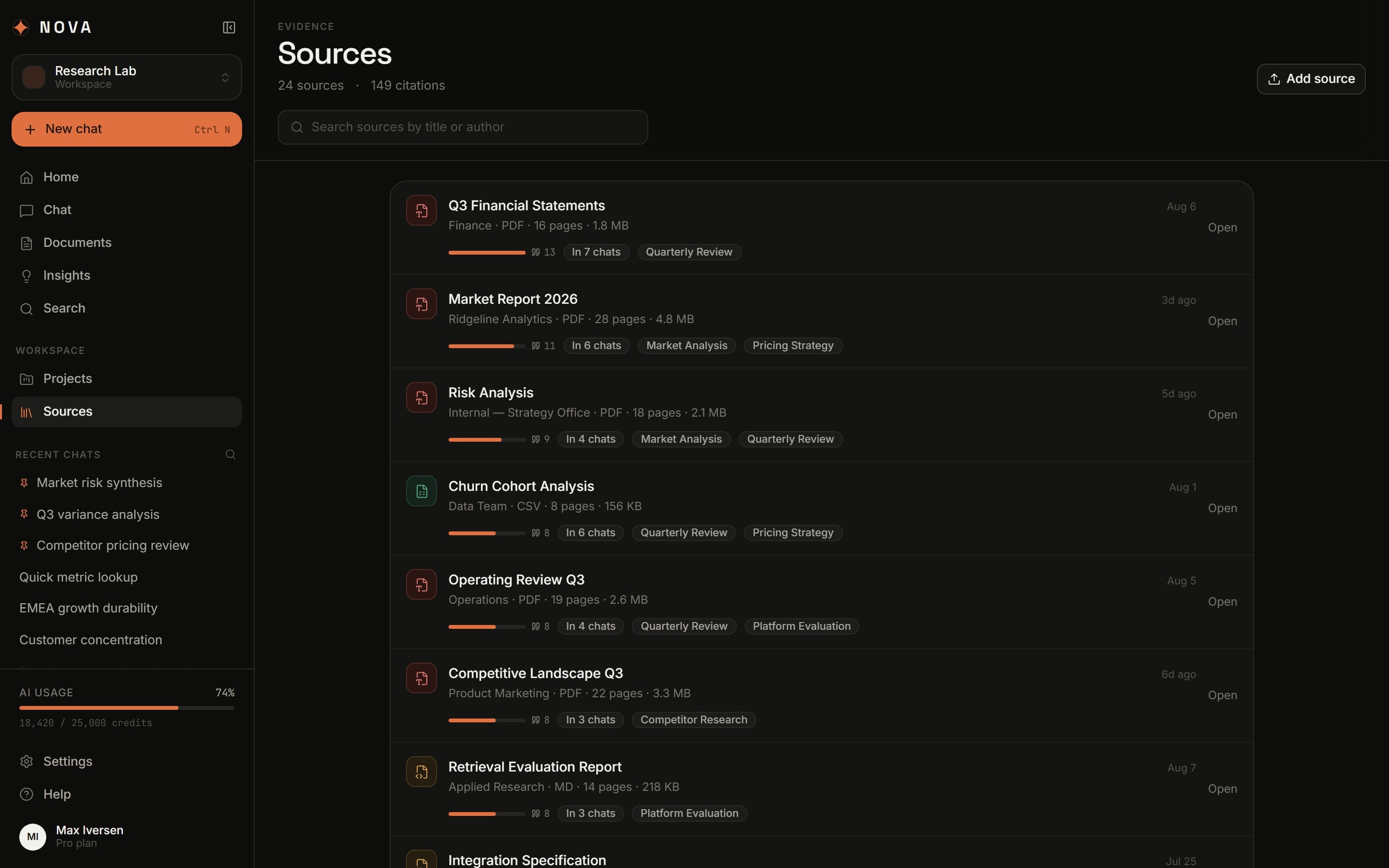Open the Quick metric lookup chat
Image resolution: width=1389 pixels, height=868 pixels.
click(x=126, y=577)
